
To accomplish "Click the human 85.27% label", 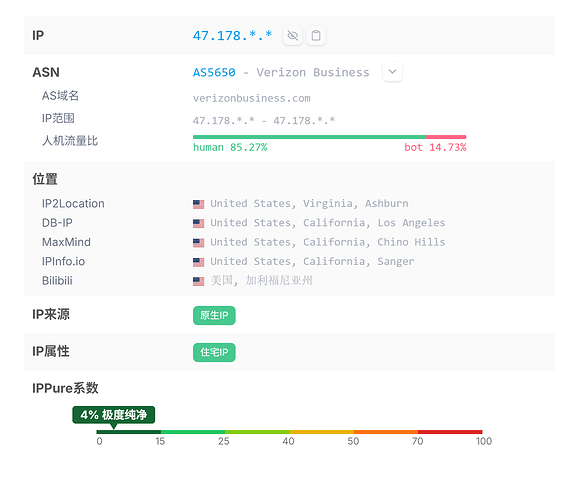I will (x=230, y=147).
